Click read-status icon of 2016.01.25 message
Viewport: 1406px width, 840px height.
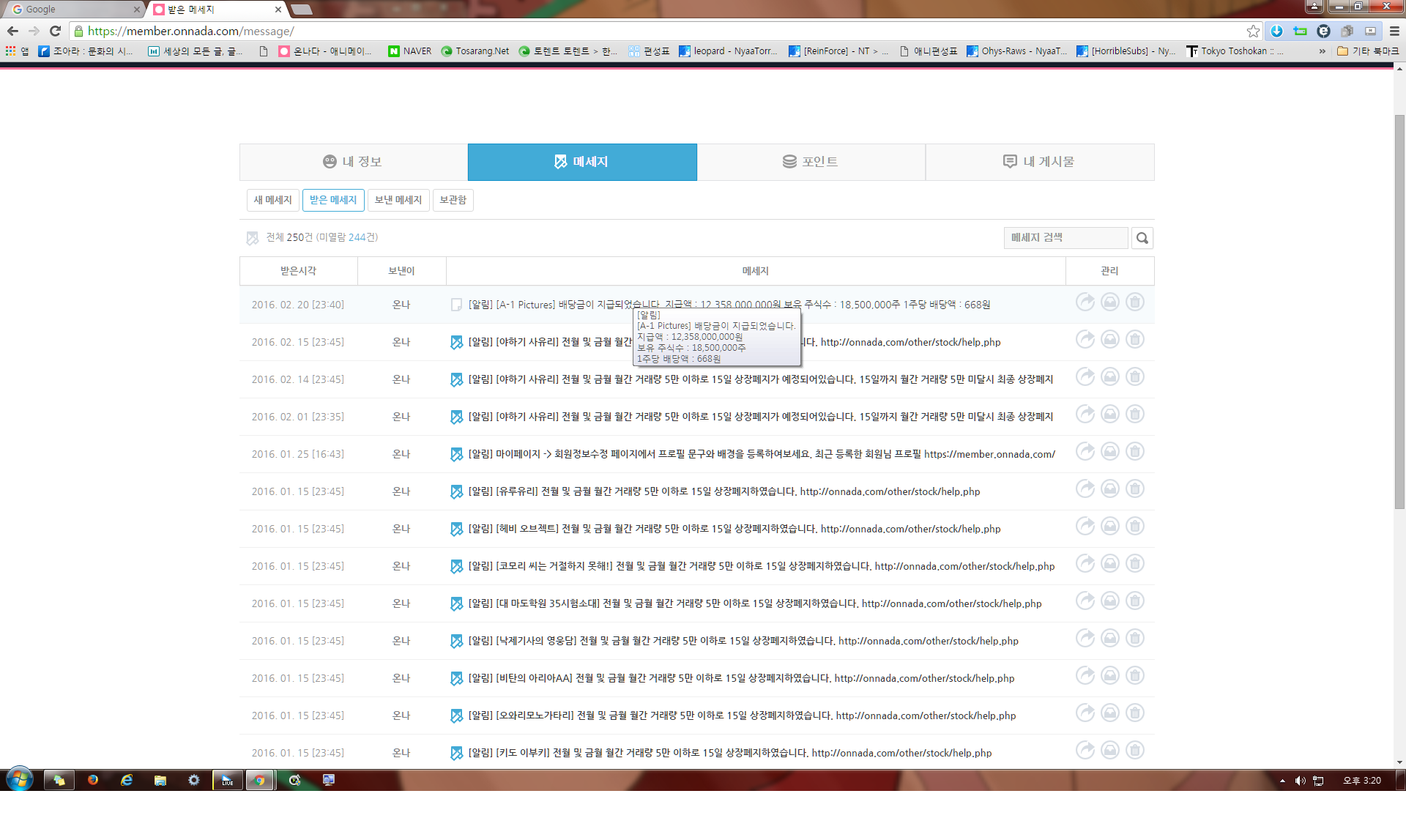pyautogui.click(x=456, y=454)
